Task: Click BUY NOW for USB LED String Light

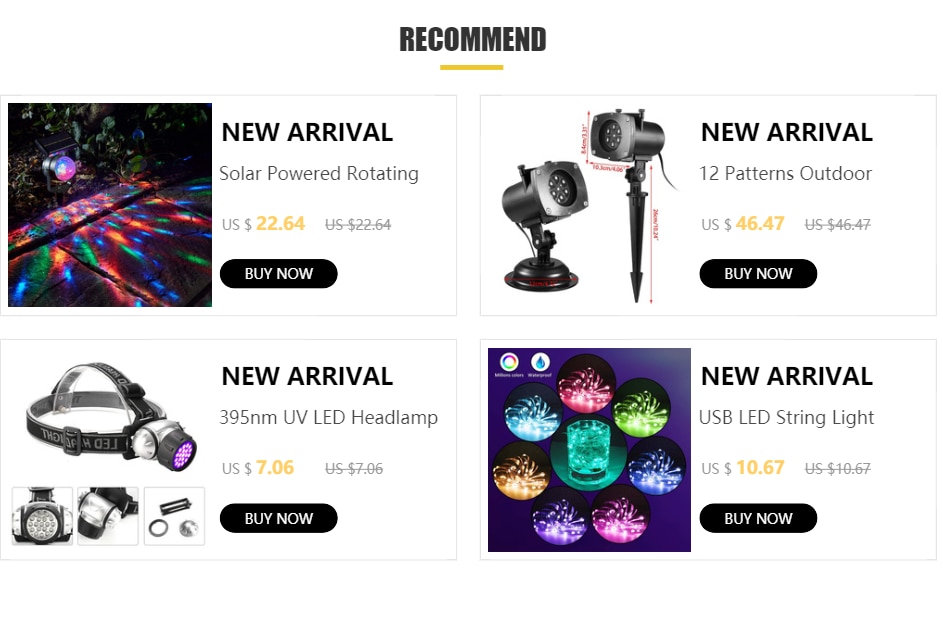Action: coord(758,518)
